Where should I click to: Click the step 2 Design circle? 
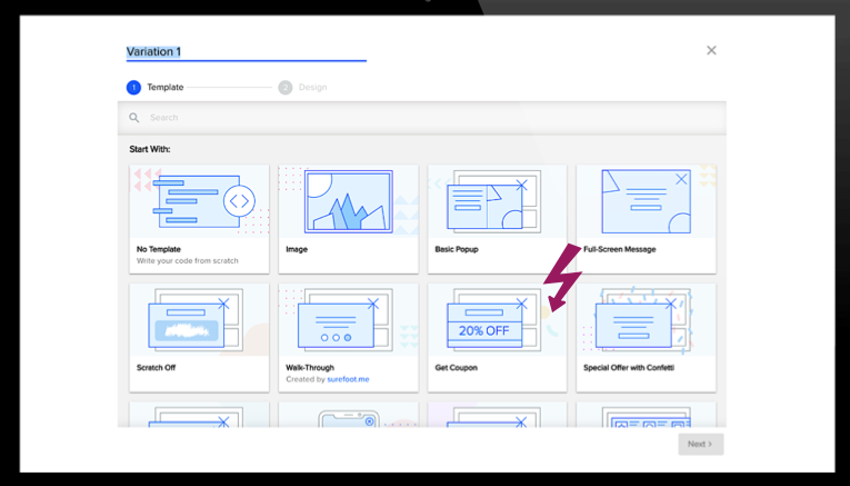(285, 88)
